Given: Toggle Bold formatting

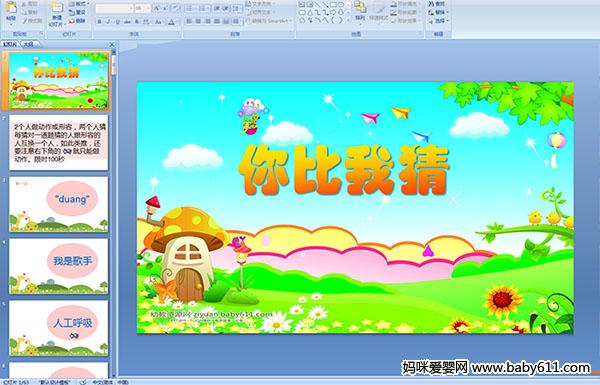Looking at the screenshot, I should tap(99, 22).
